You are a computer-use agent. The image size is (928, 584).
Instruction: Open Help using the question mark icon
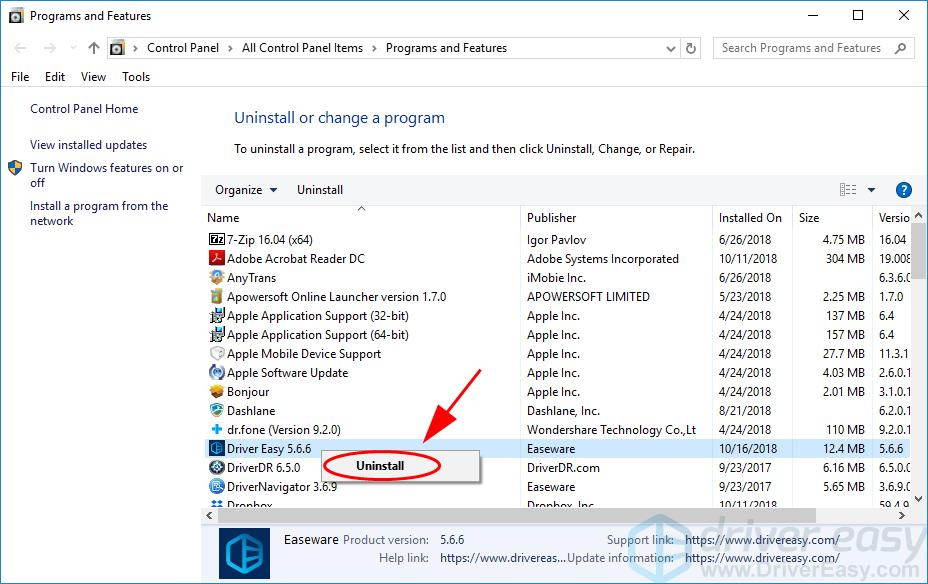tap(902, 189)
